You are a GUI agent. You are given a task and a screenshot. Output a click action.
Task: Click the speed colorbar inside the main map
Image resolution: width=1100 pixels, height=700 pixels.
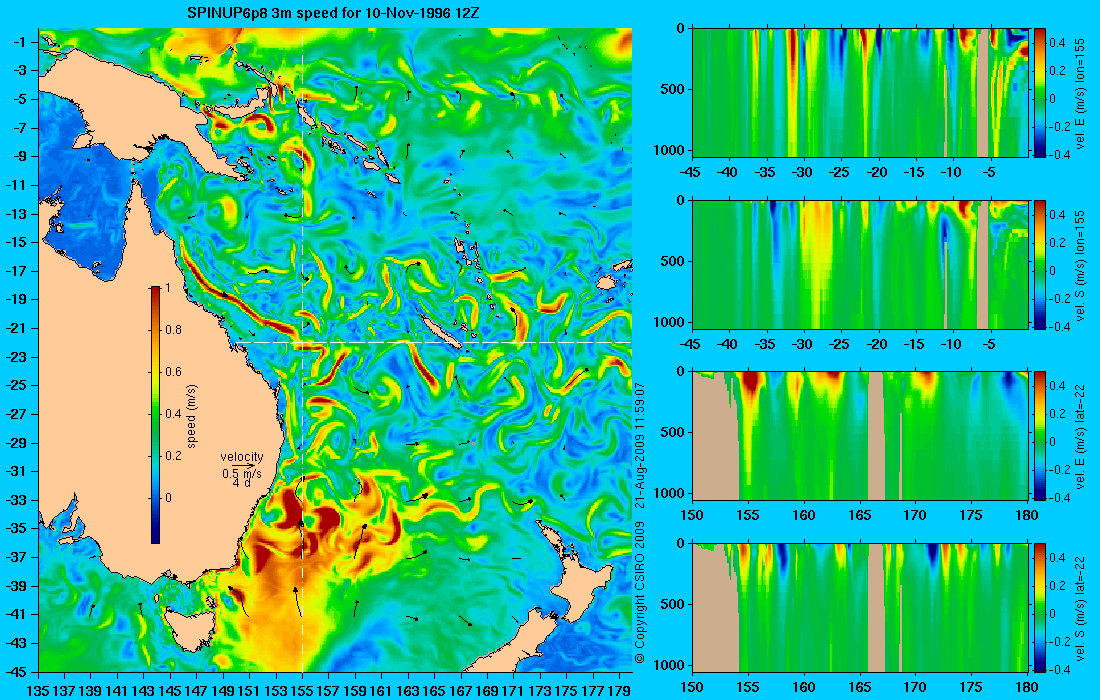click(156, 414)
